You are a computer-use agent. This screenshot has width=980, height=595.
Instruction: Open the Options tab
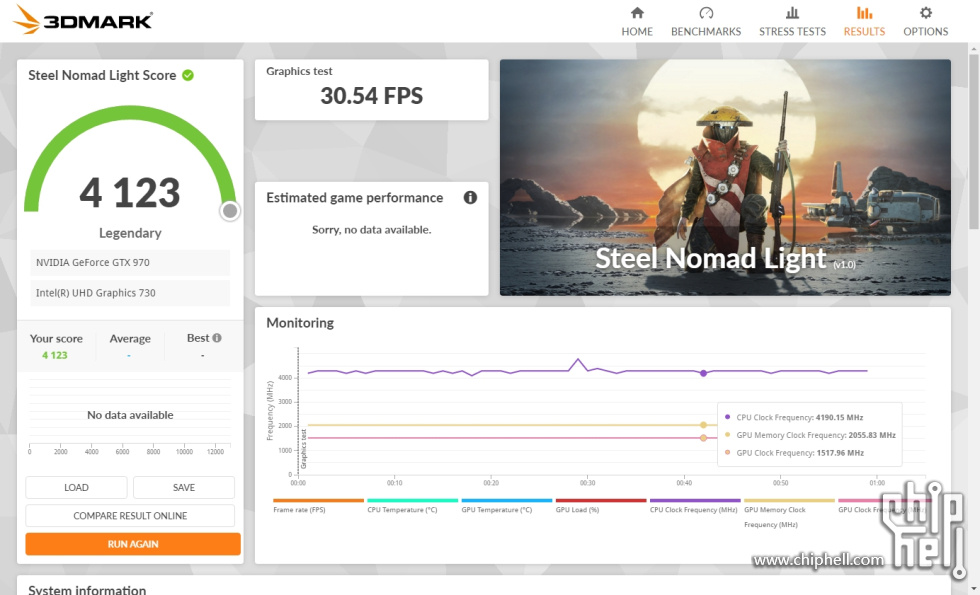926,21
